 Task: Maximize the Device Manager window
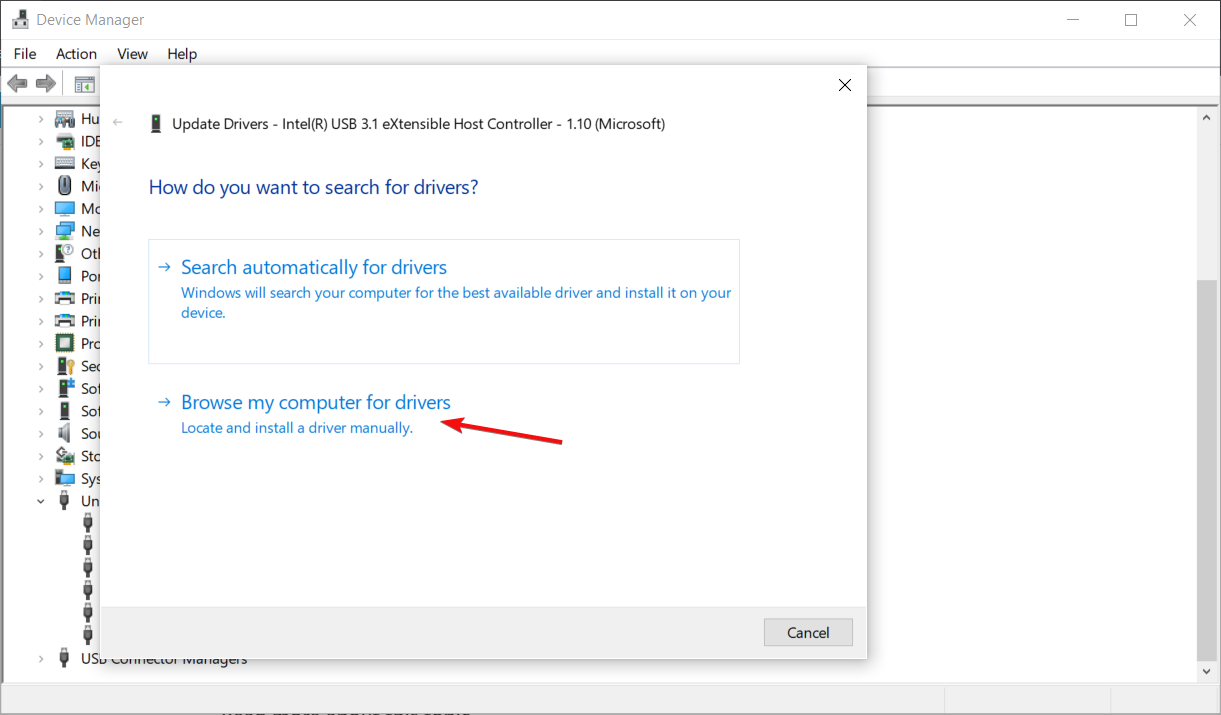pos(1131,20)
